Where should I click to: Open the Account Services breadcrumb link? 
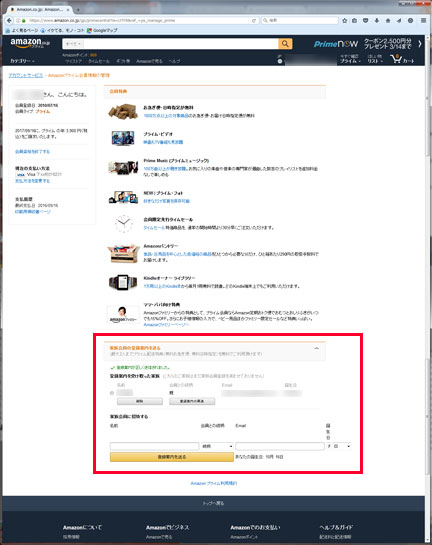pos(26,75)
